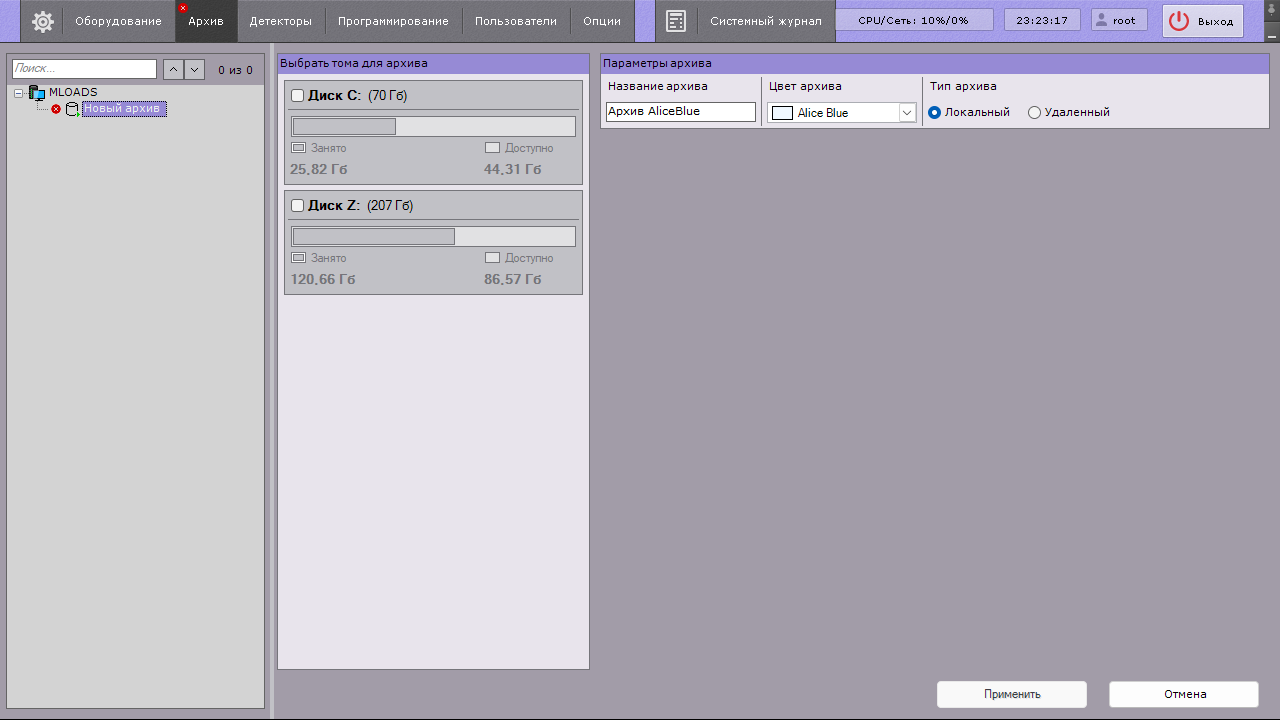Select the MLOADS tree label

(73, 92)
